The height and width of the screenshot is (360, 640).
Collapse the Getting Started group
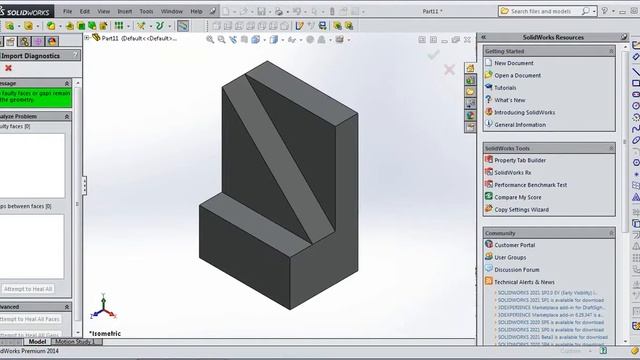pos(611,51)
